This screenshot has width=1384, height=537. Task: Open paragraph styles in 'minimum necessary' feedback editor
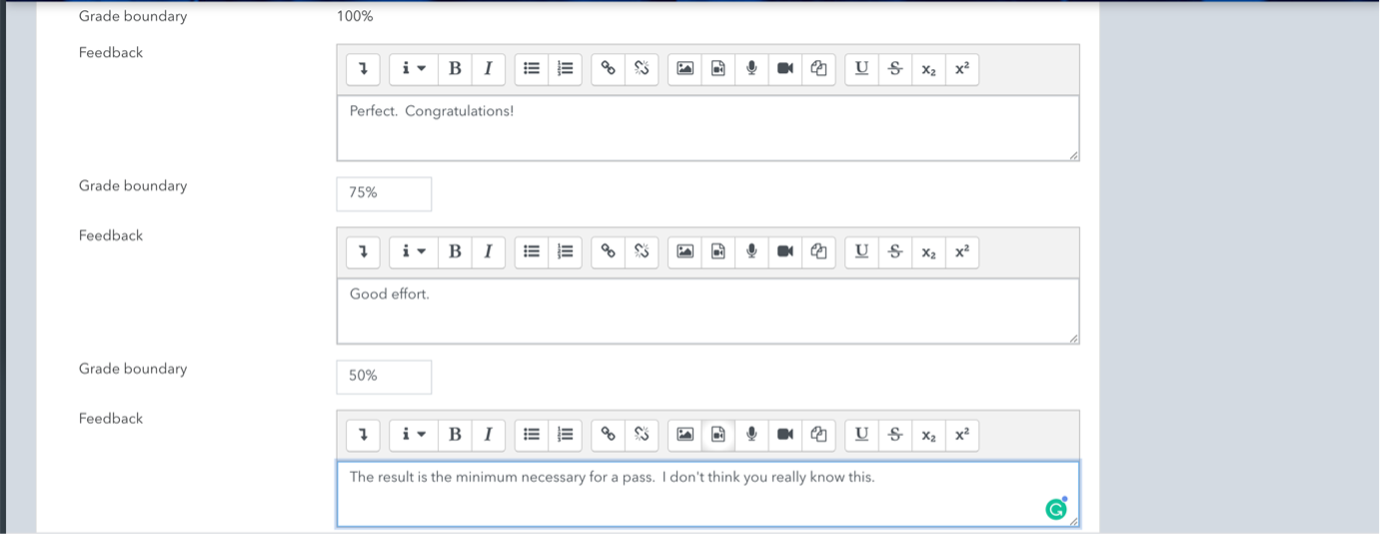coord(413,435)
